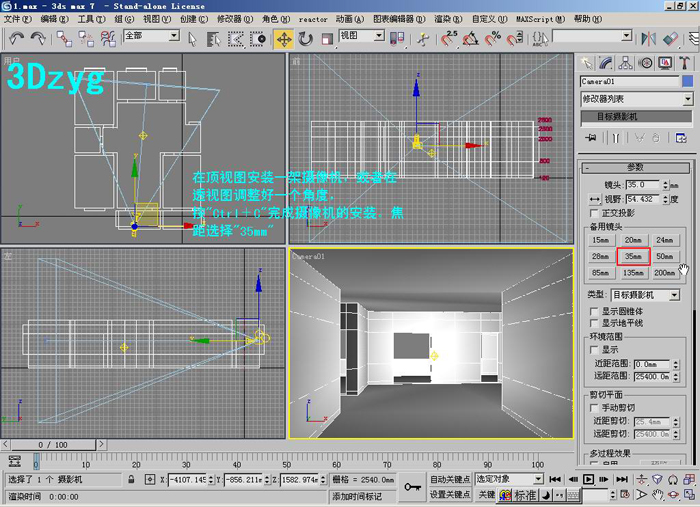Activate the Select and Move tool
Screen dimensions: 700x507
click(x=283, y=39)
